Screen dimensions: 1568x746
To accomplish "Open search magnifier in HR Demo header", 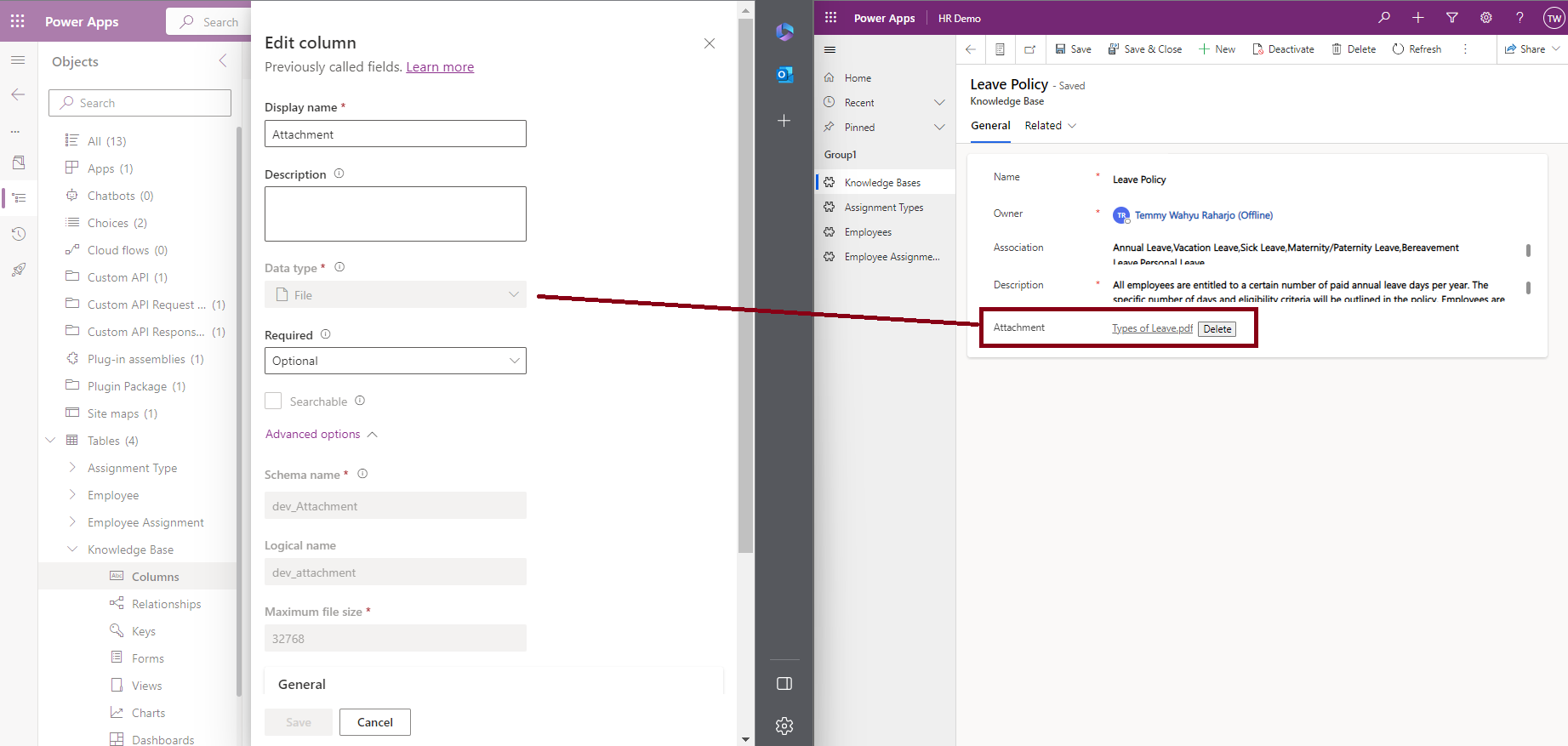I will click(1384, 18).
